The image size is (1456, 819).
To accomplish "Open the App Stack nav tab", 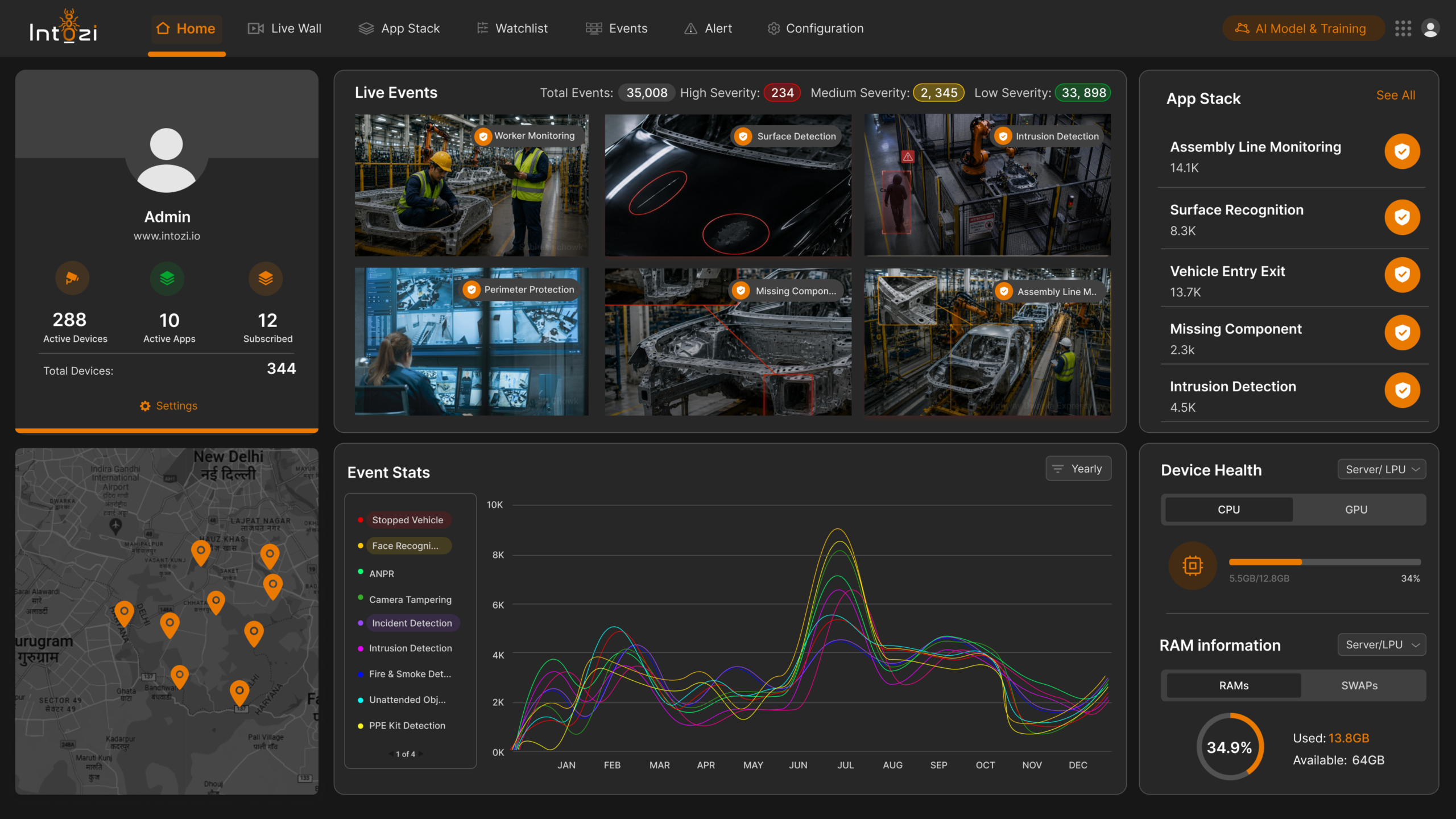I will (399, 28).
